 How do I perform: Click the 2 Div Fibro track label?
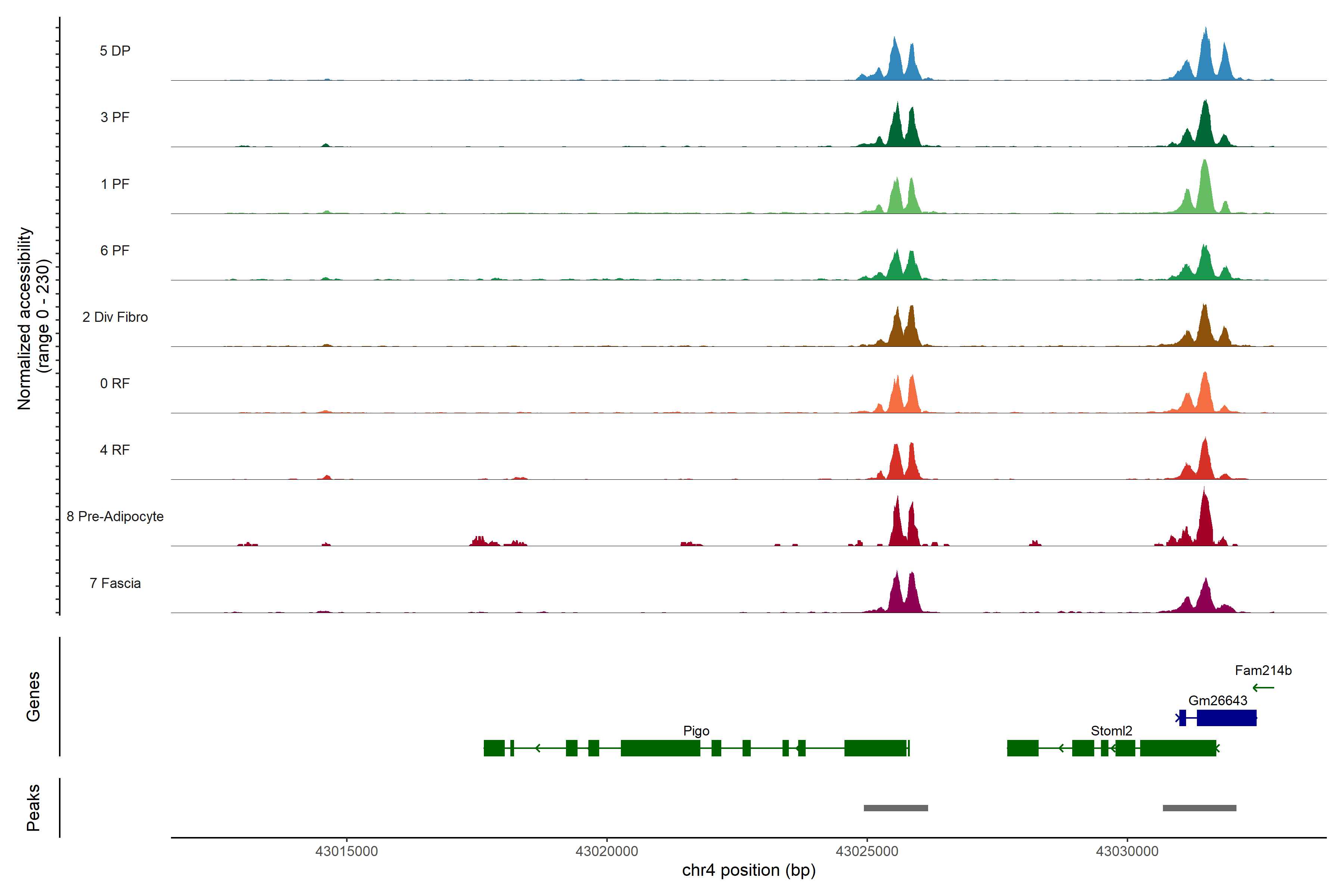click(115, 317)
